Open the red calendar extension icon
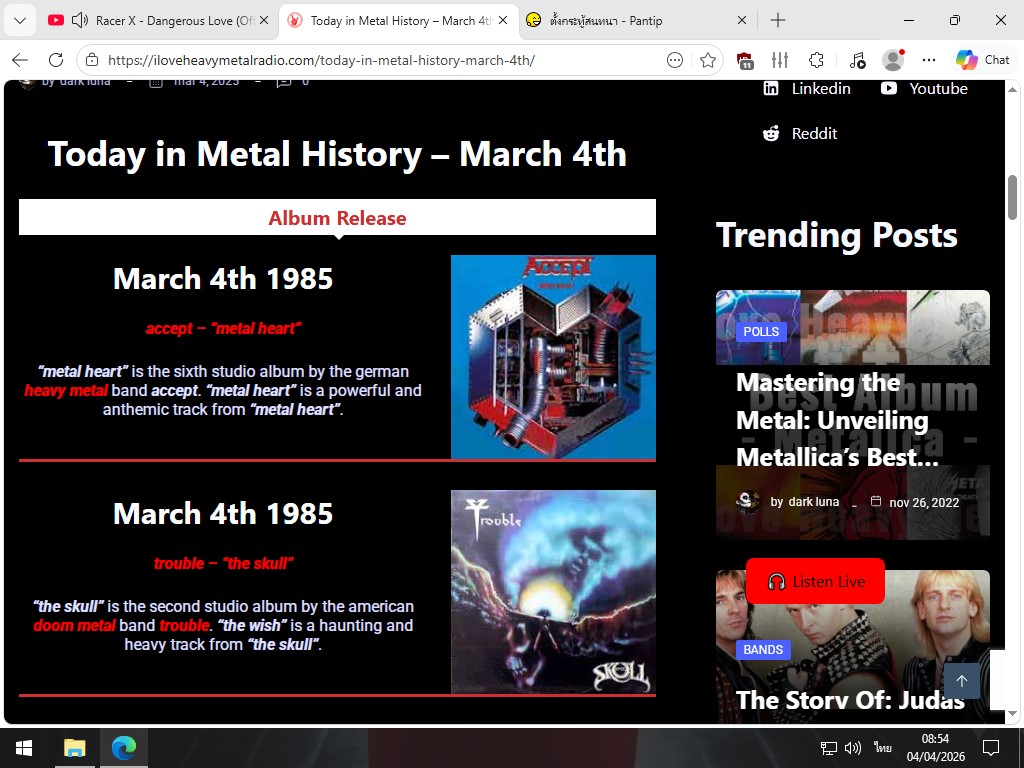This screenshot has width=1024, height=768. point(745,60)
